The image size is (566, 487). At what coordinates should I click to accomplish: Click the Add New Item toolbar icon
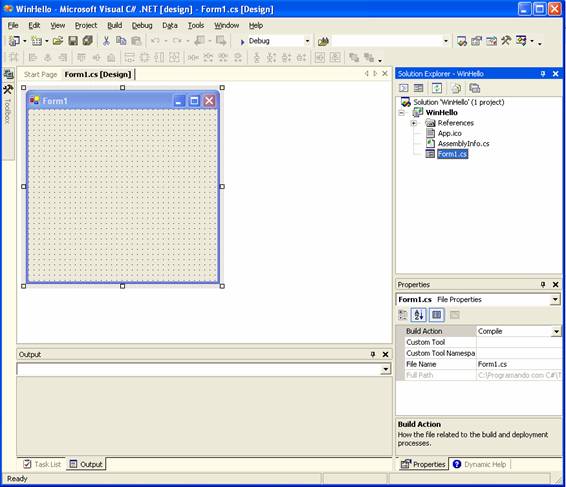click(x=37, y=41)
